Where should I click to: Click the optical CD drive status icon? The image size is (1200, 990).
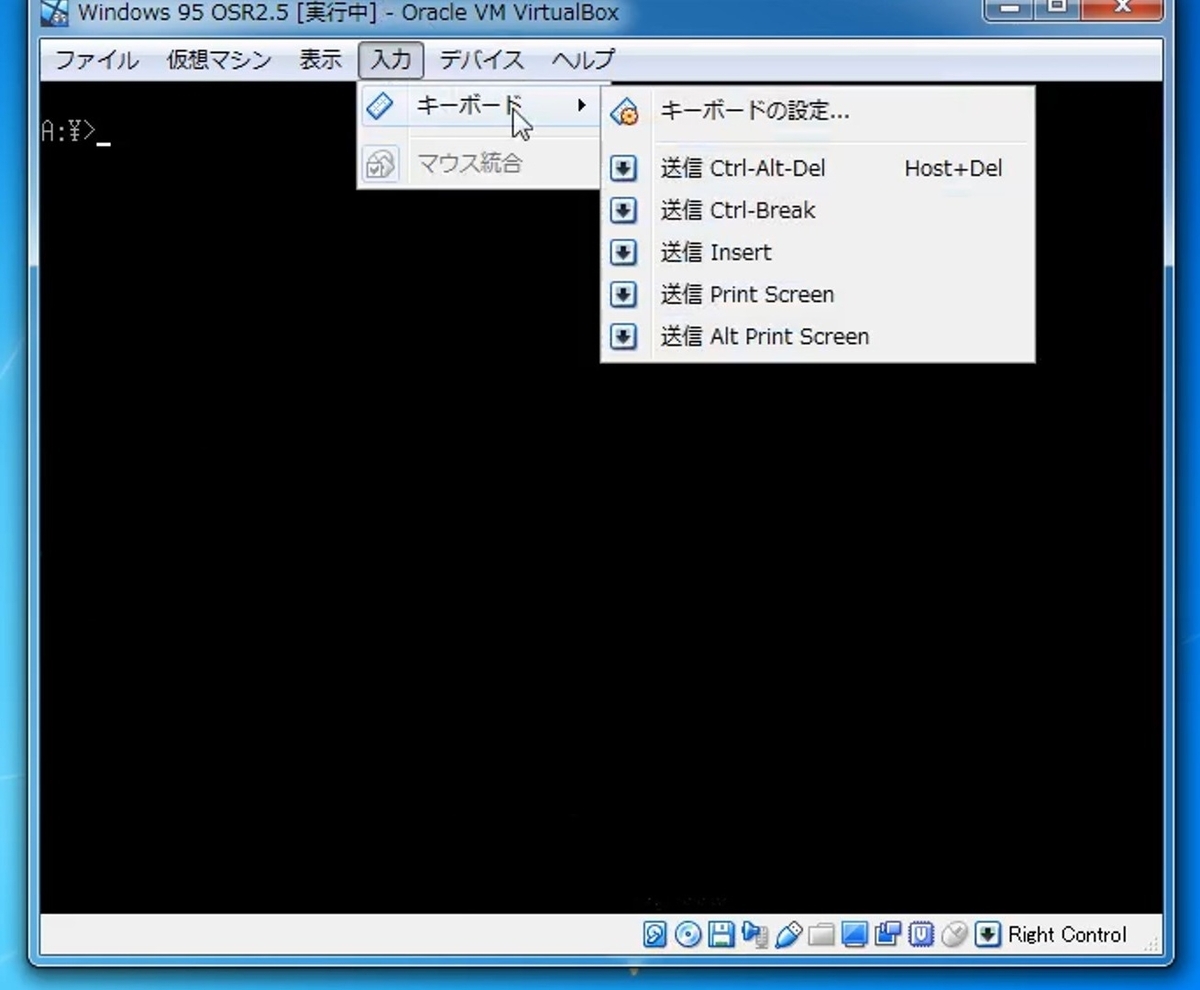[688, 935]
